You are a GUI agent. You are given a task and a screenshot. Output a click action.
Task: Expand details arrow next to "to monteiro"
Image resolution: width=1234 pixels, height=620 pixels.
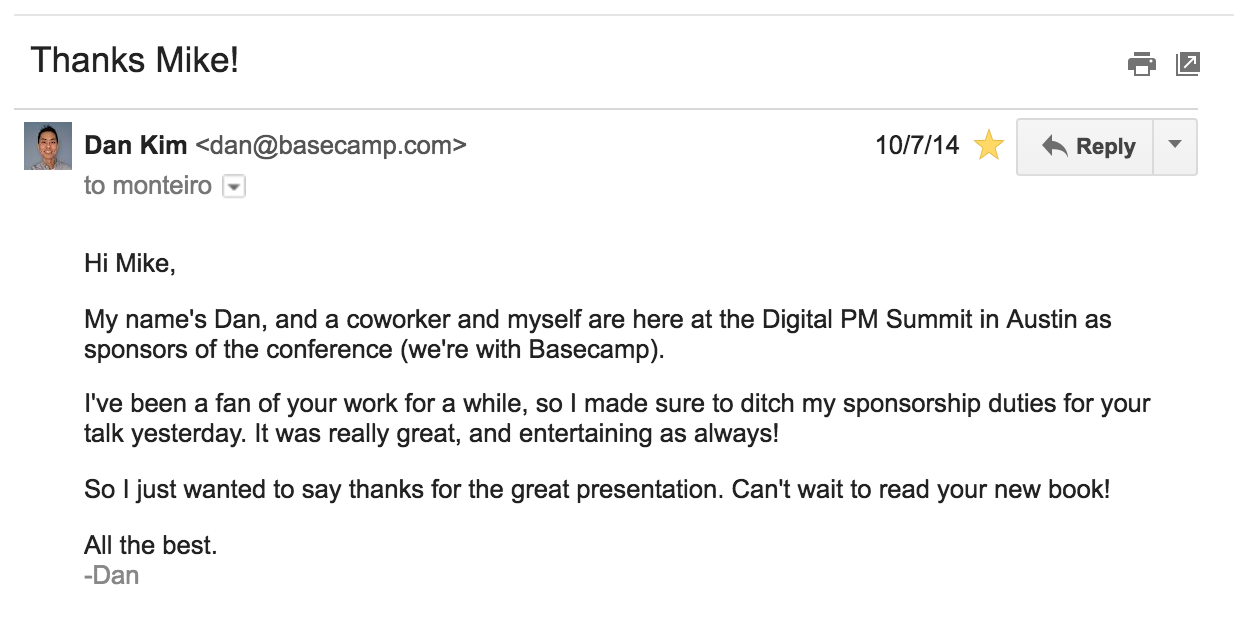233,186
